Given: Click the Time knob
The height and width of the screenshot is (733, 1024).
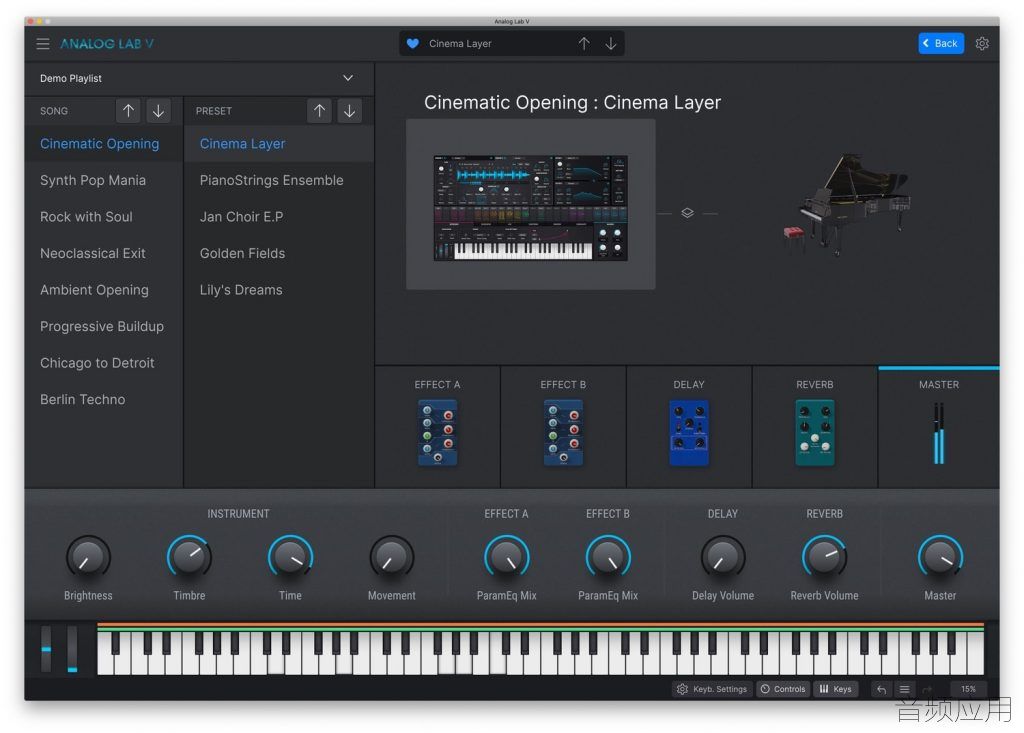Looking at the screenshot, I should click(x=291, y=558).
